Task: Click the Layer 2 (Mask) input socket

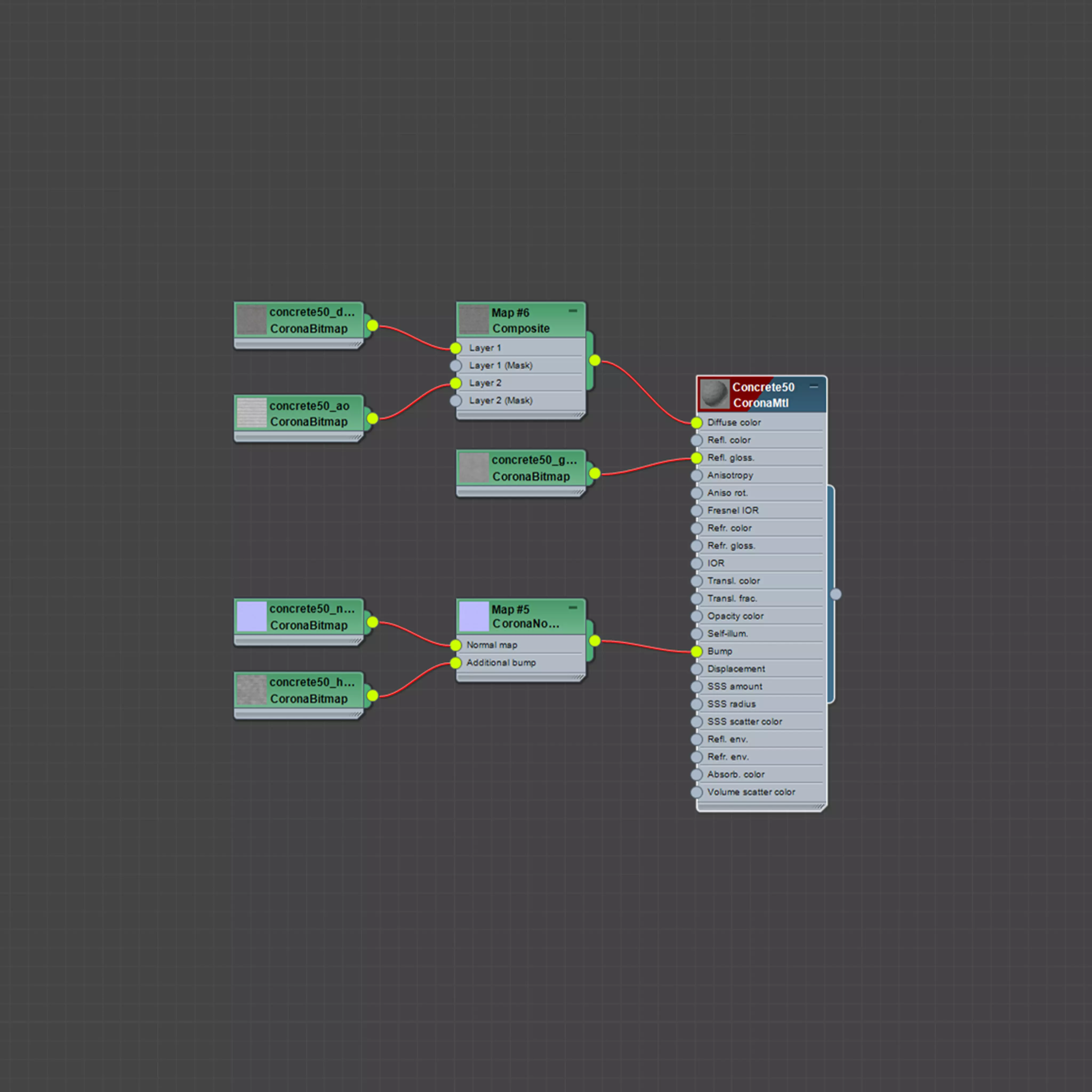Action: pos(456,401)
